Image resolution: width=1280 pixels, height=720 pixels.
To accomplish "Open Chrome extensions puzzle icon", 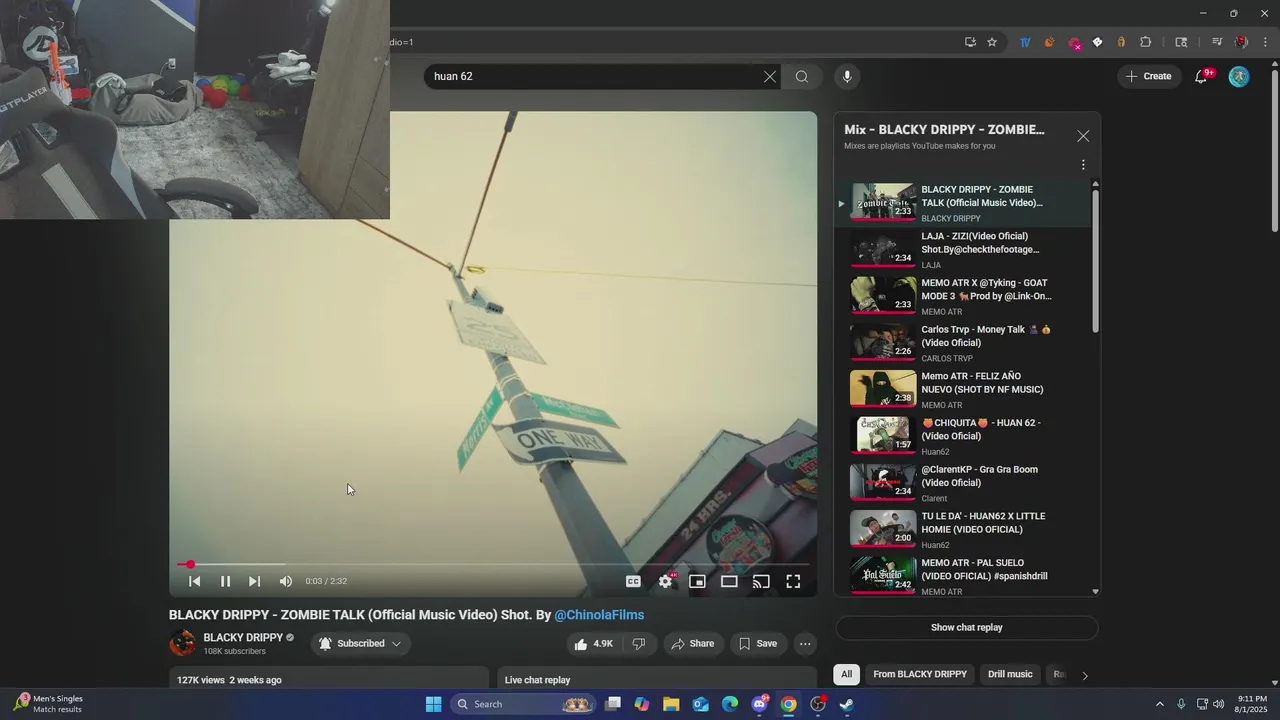I will tap(1146, 42).
